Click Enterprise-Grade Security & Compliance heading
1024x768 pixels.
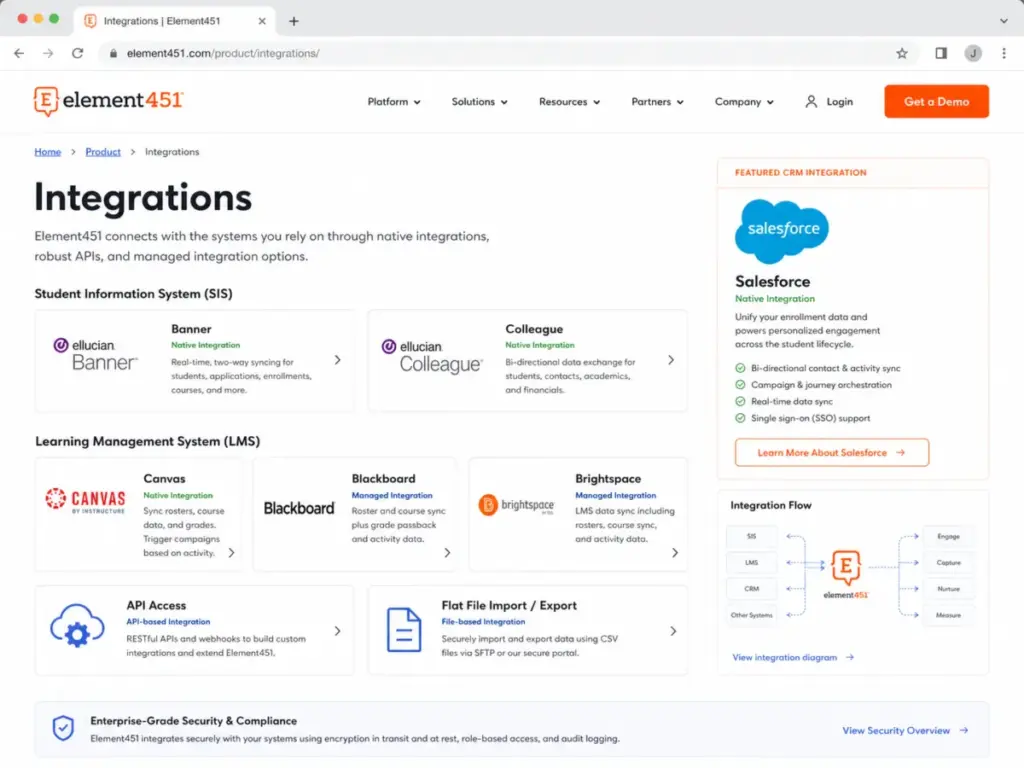(194, 721)
